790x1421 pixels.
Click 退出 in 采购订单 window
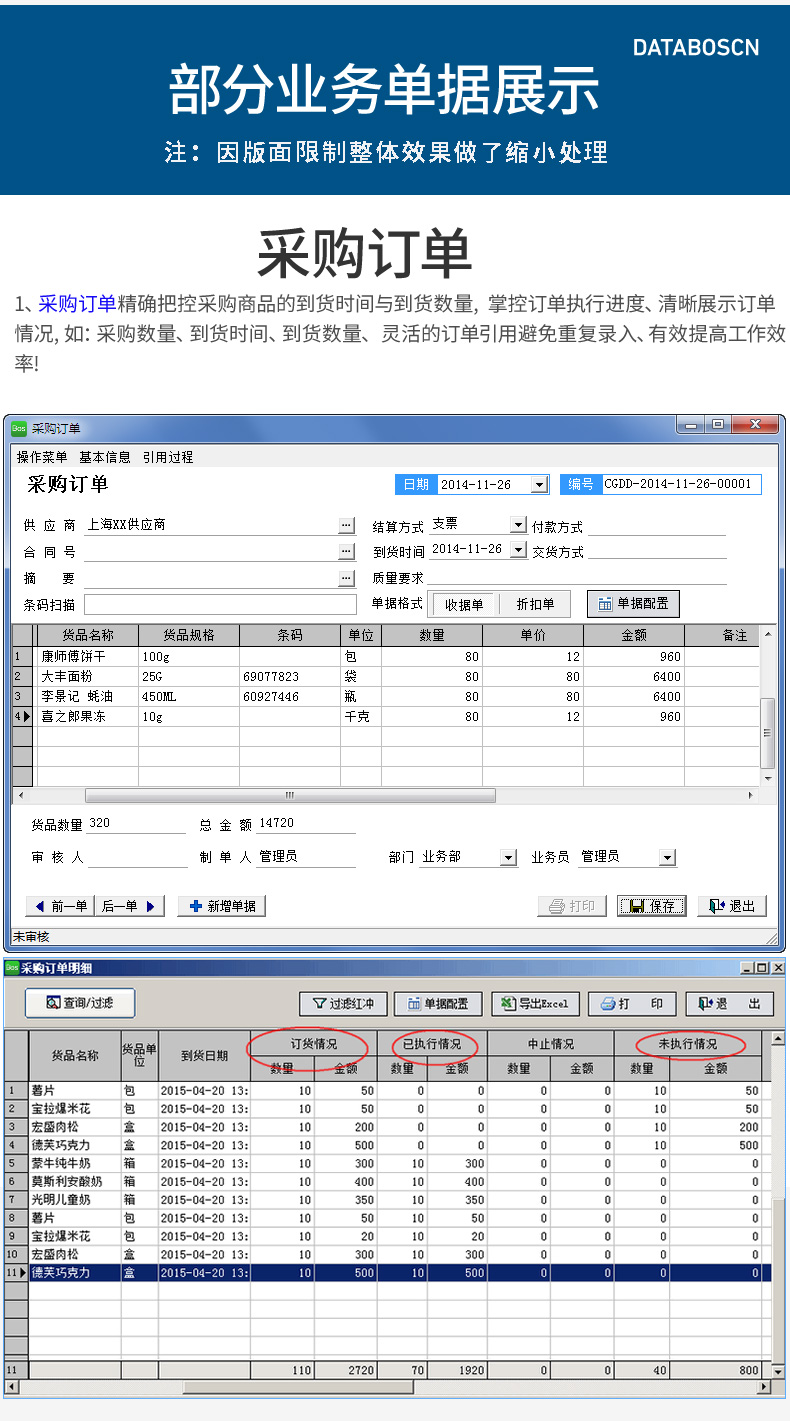point(732,906)
